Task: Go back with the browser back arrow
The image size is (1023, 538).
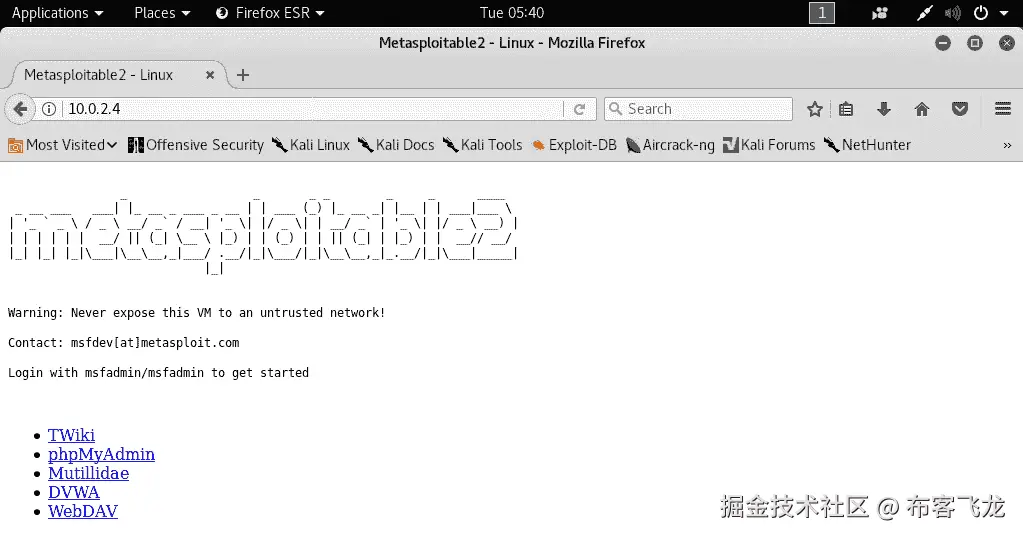Action: 20,109
